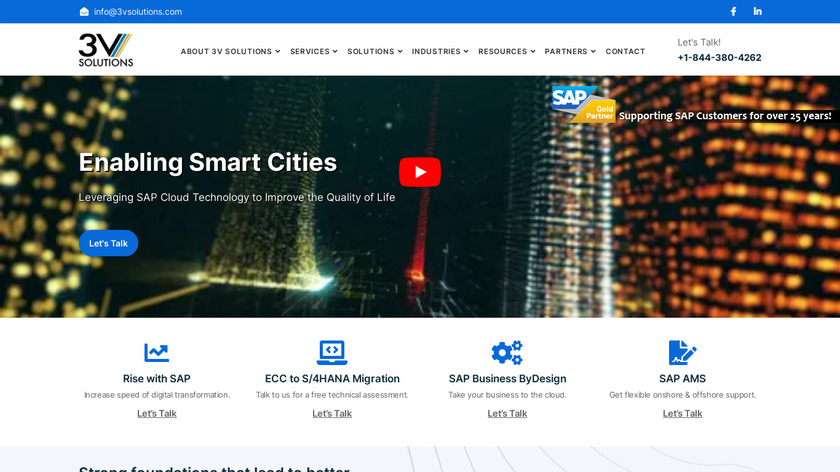Click the info@3vsolutions.com email link
The image size is (840, 472).
138,12
